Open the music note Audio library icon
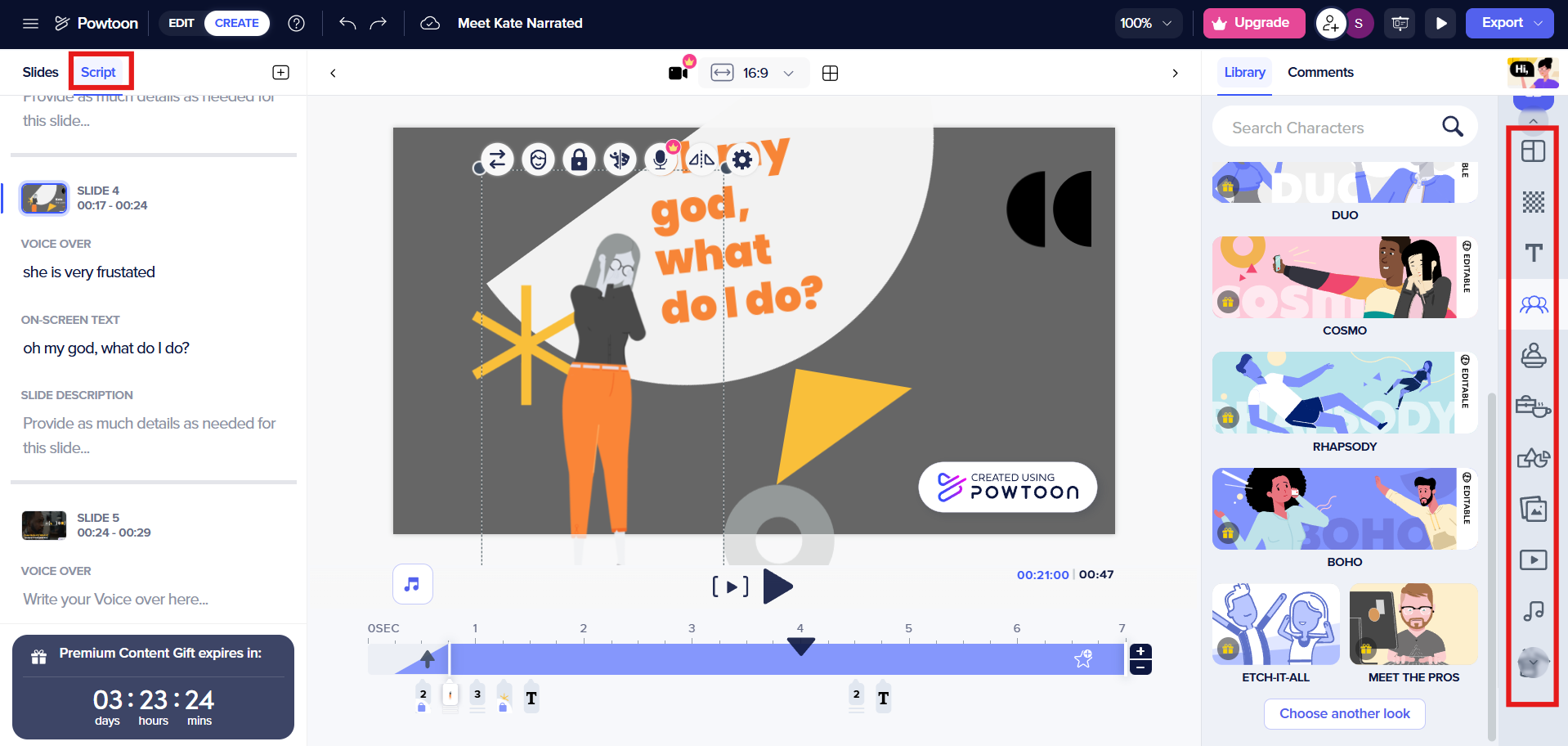 point(1533,611)
